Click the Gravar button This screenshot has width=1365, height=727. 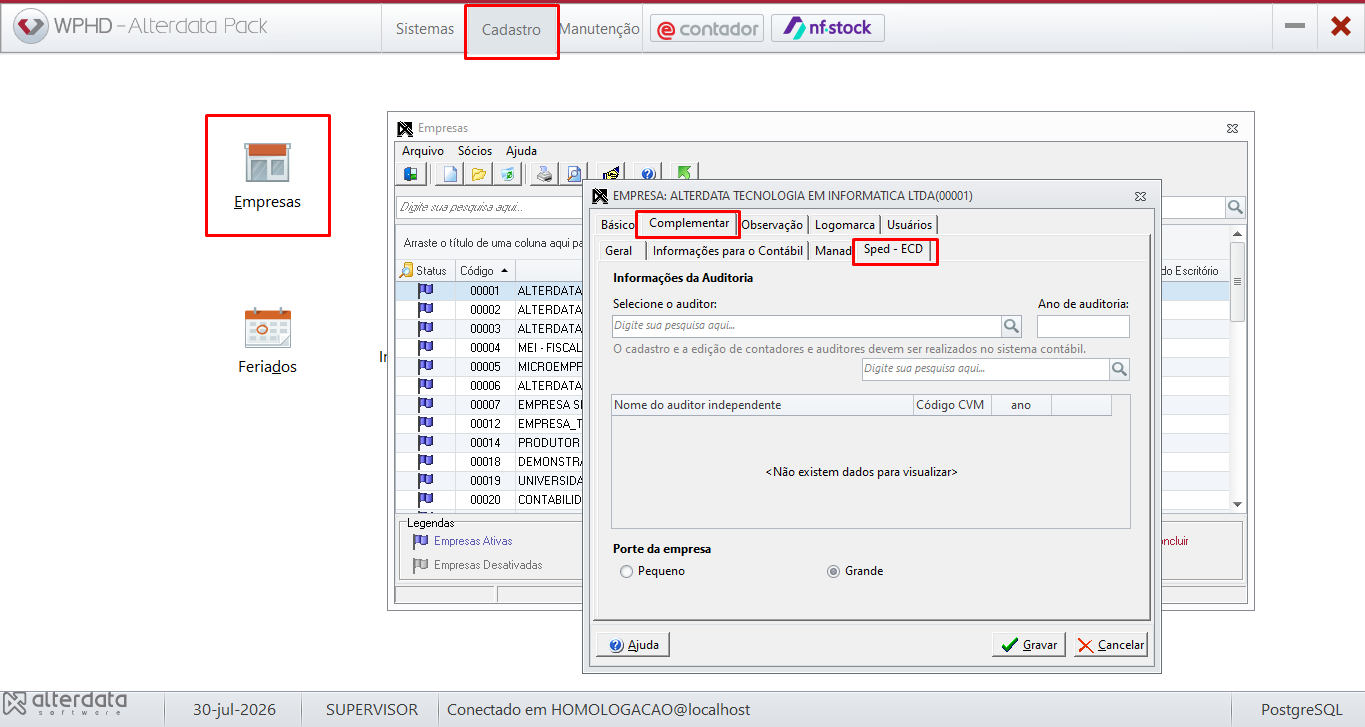pos(1029,645)
